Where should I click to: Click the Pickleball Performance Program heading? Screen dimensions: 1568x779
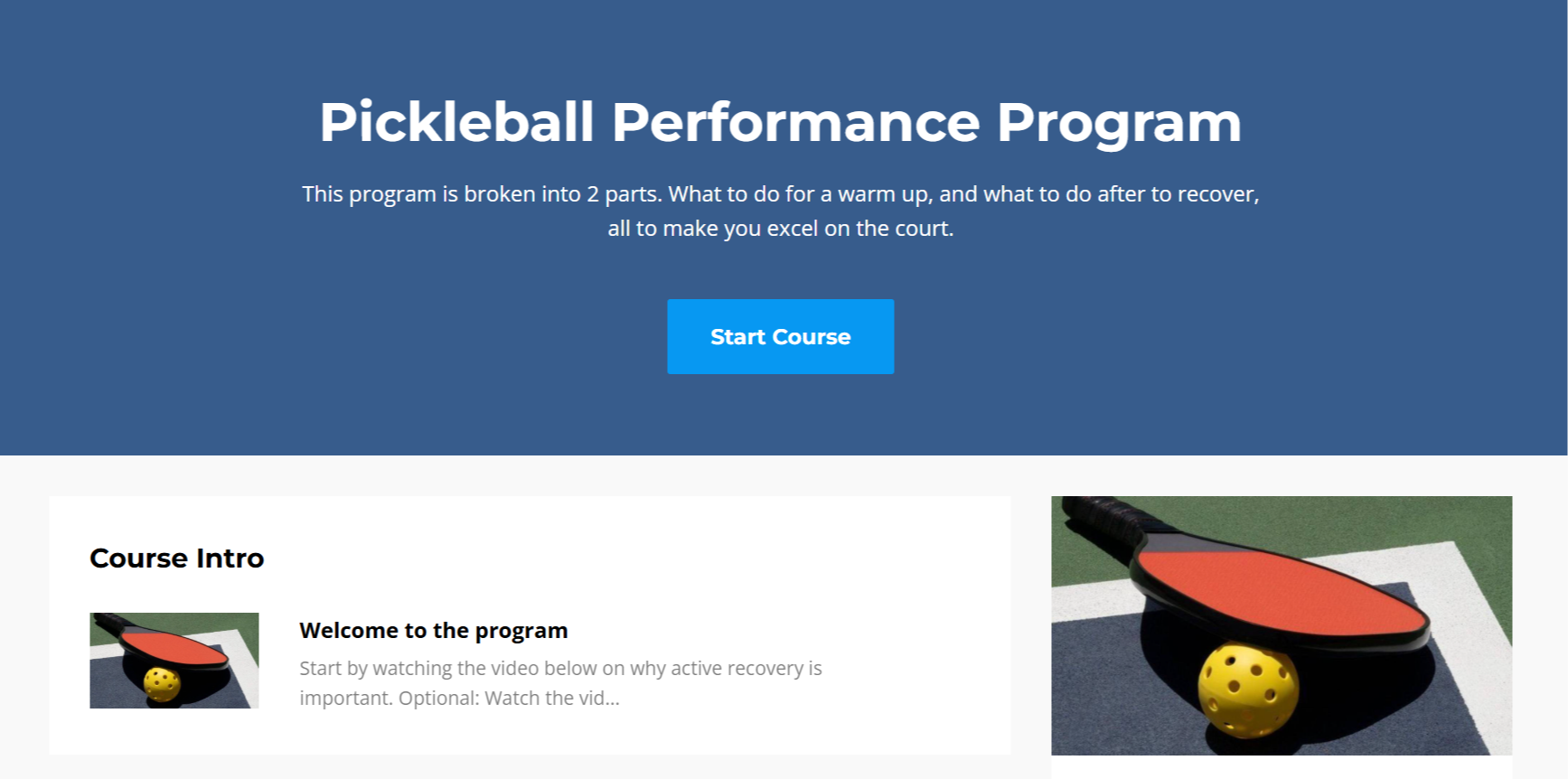(780, 122)
